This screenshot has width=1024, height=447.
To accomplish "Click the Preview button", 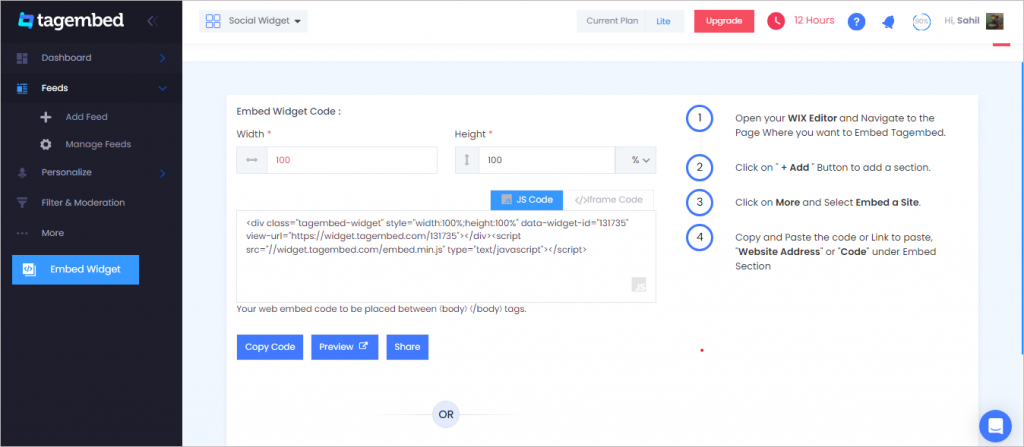I will [345, 347].
